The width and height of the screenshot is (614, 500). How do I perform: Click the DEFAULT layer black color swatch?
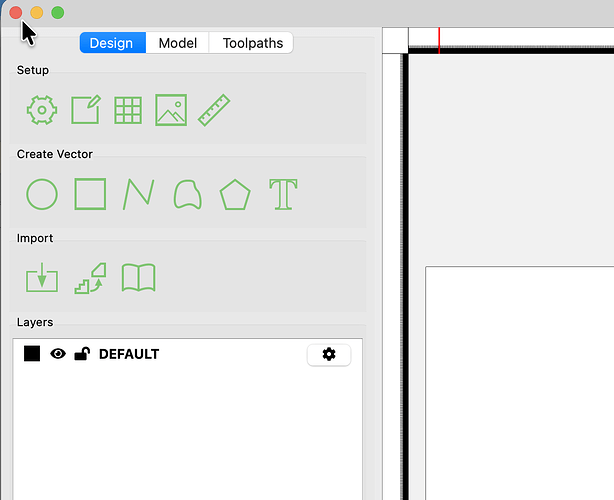[x=32, y=354]
